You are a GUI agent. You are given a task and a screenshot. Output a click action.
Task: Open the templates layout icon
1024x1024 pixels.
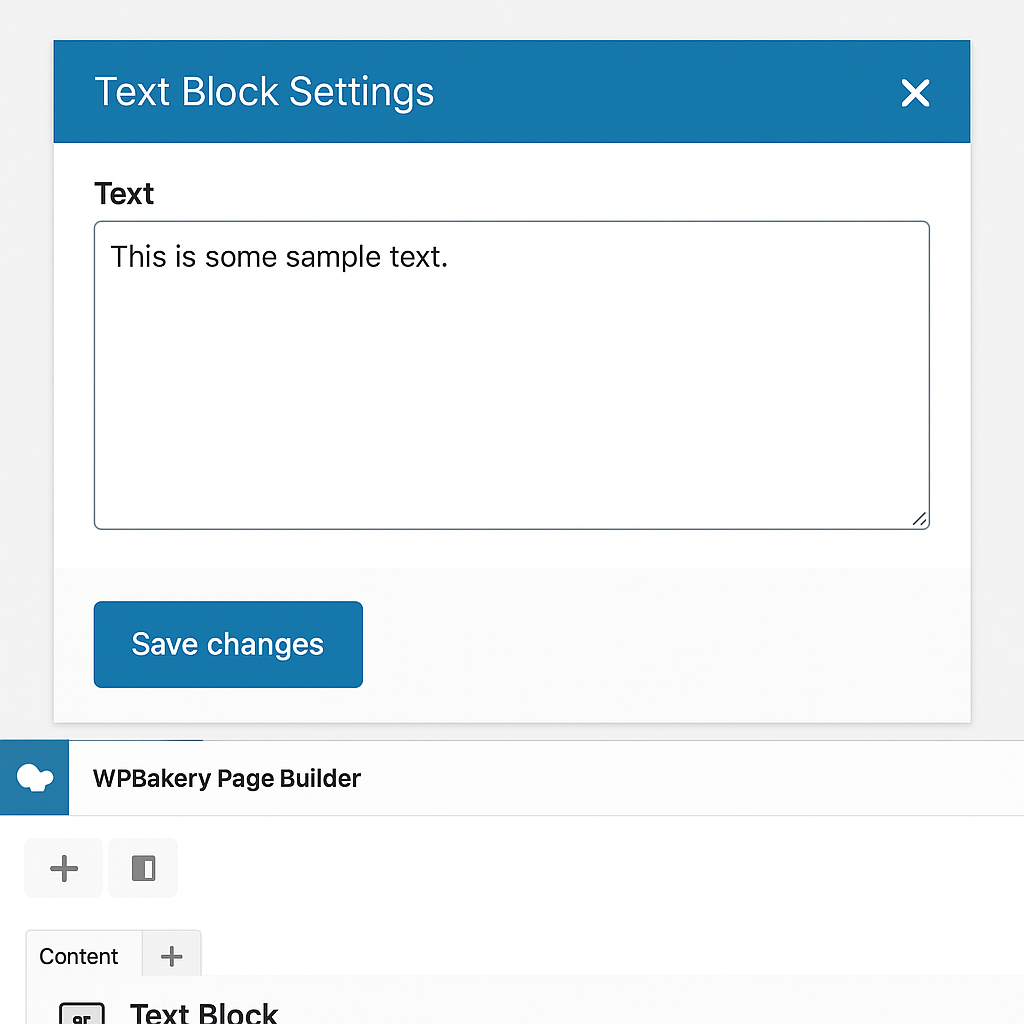pos(143,868)
